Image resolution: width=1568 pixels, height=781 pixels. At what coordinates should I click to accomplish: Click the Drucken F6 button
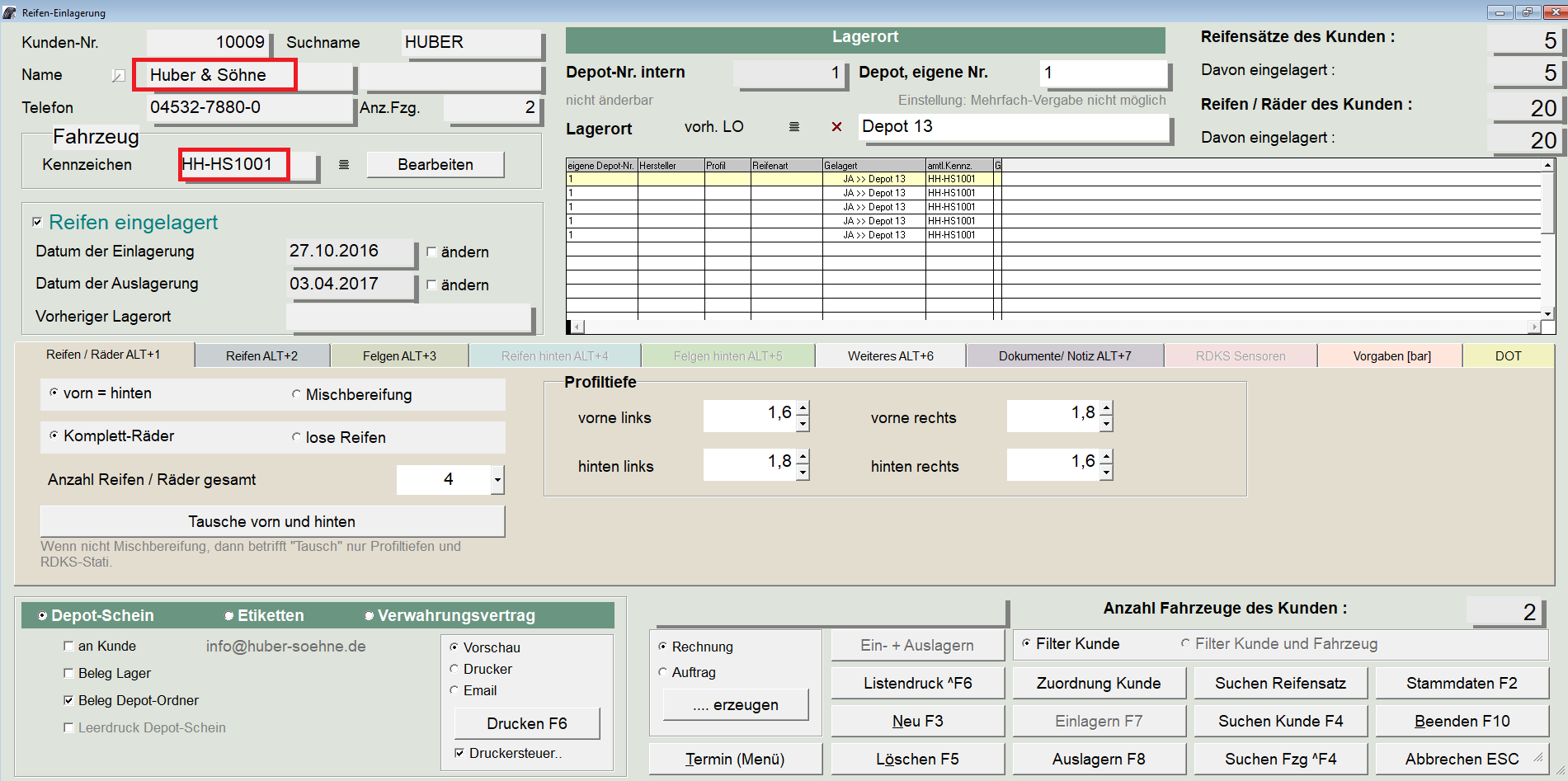point(527,723)
